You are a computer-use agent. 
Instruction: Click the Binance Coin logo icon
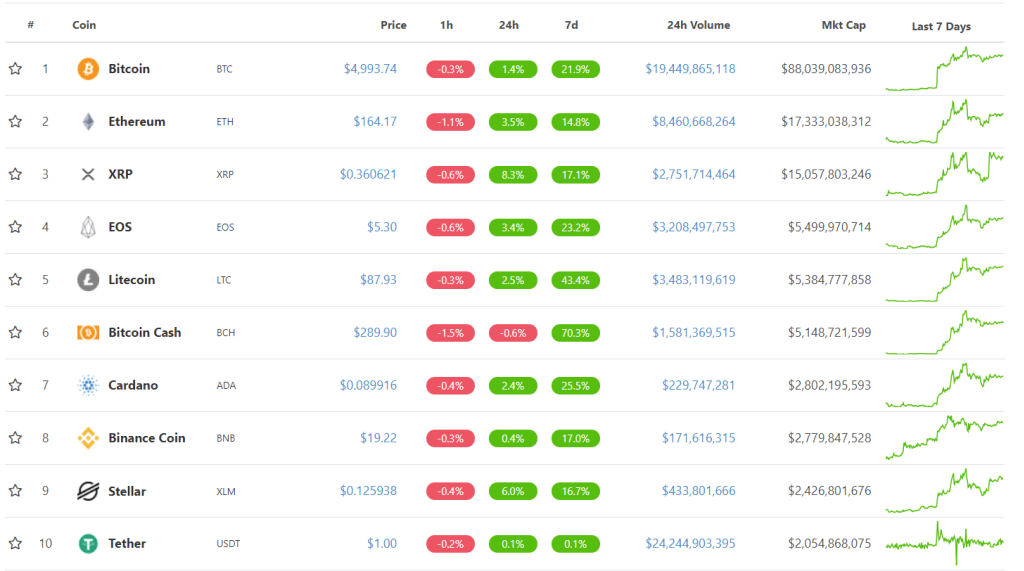click(88, 438)
